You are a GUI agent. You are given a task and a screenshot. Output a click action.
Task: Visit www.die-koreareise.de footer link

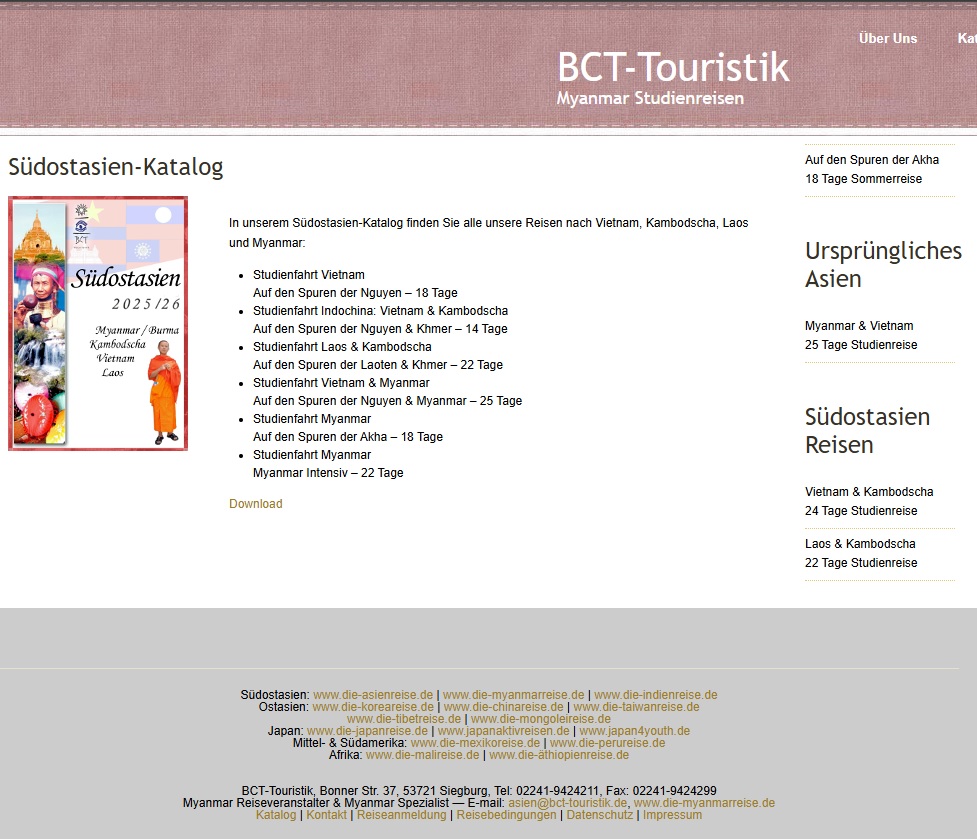coord(373,707)
